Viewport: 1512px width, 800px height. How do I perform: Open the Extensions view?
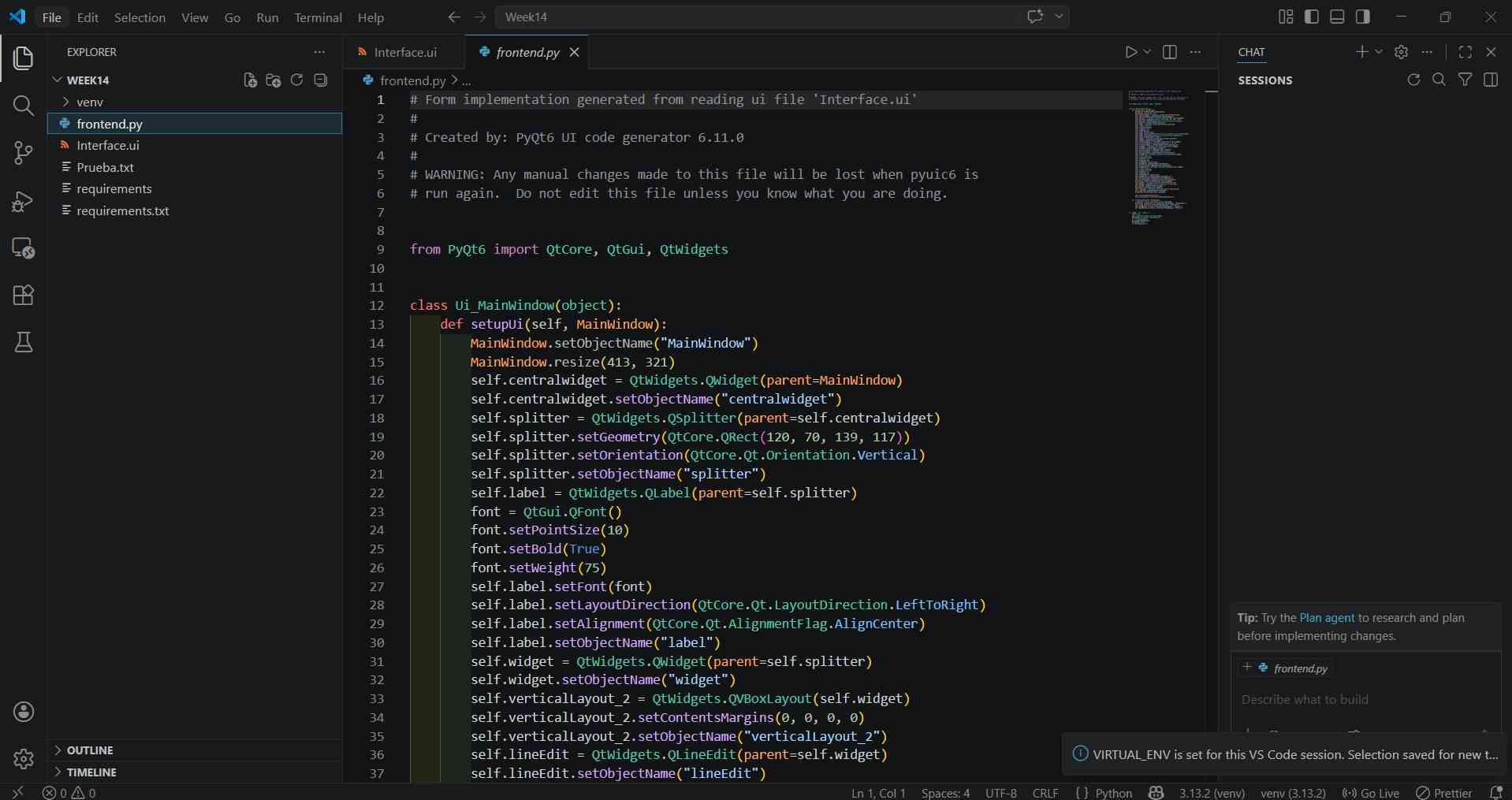pyautogui.click(x=24, y=295)
